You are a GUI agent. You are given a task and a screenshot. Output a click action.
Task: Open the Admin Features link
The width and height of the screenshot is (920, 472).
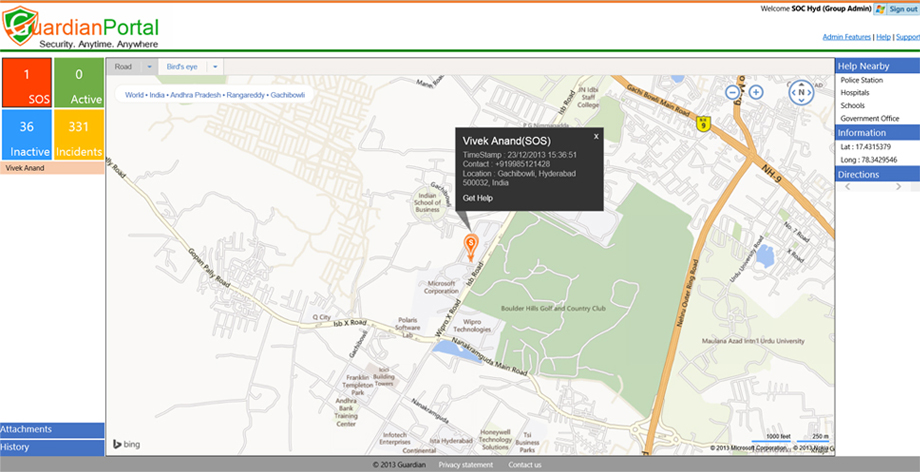pyautogui.click(x=847, y=37)
